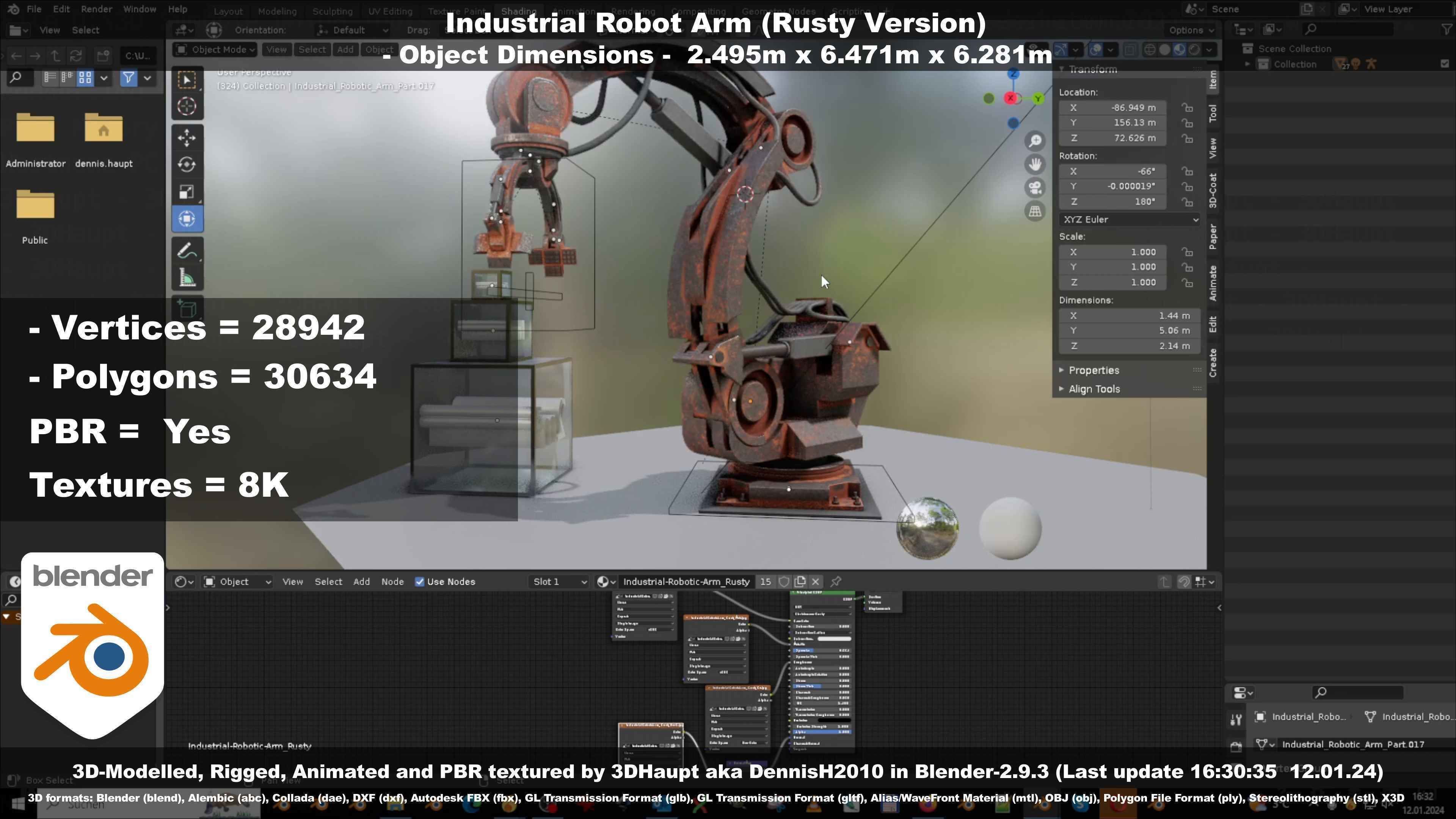The height and width of the screenshot is (819, 1456).
Task: Click the thumbnail display mode icon
Action: tap(85, 77)
